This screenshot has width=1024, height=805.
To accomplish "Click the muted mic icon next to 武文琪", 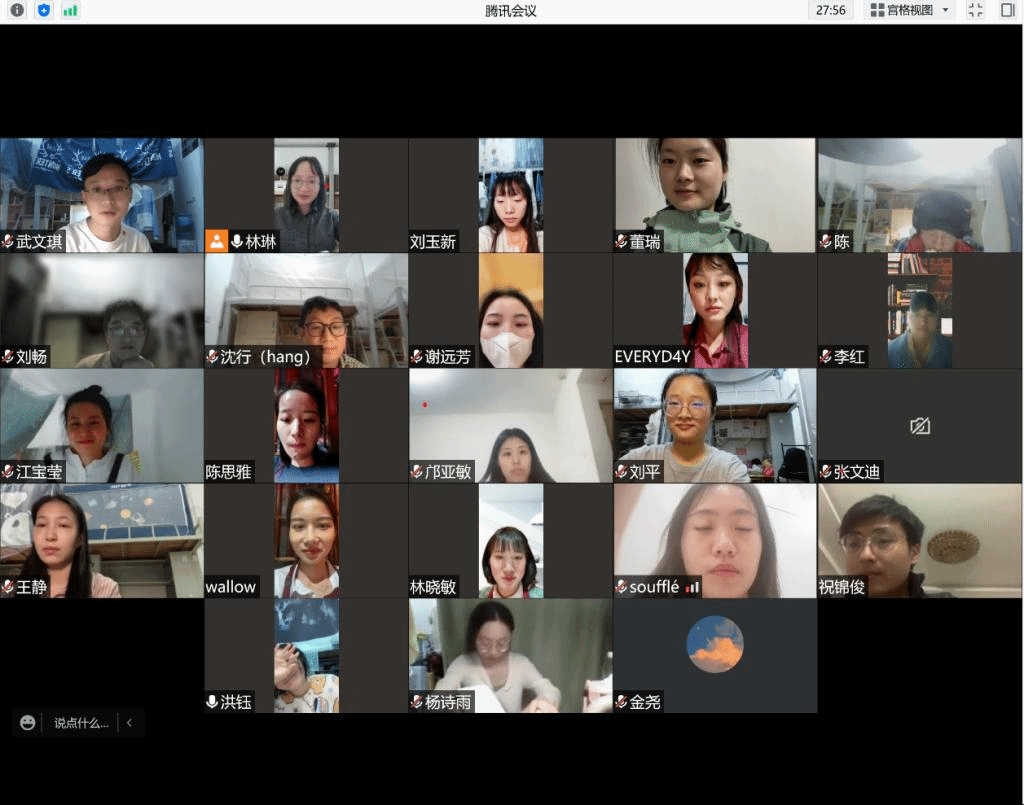I will click(x=8, y=242).
